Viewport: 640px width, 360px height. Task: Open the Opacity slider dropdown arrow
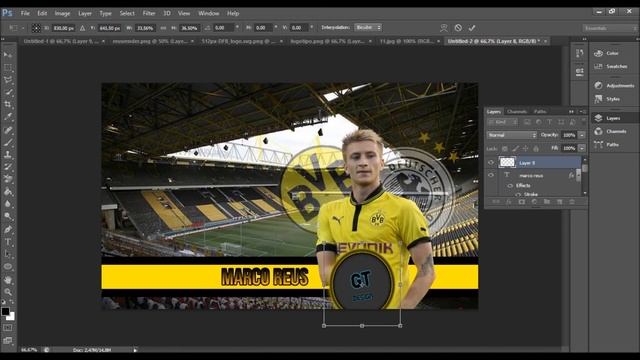coord(582,135)
